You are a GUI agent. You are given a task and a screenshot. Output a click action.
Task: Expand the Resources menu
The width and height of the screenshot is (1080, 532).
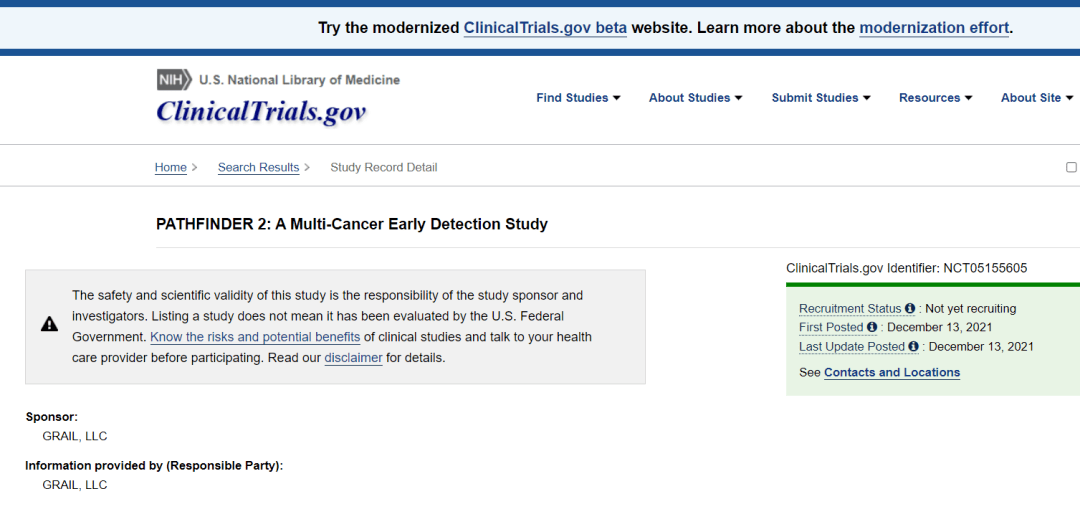[x=935, y=98]
